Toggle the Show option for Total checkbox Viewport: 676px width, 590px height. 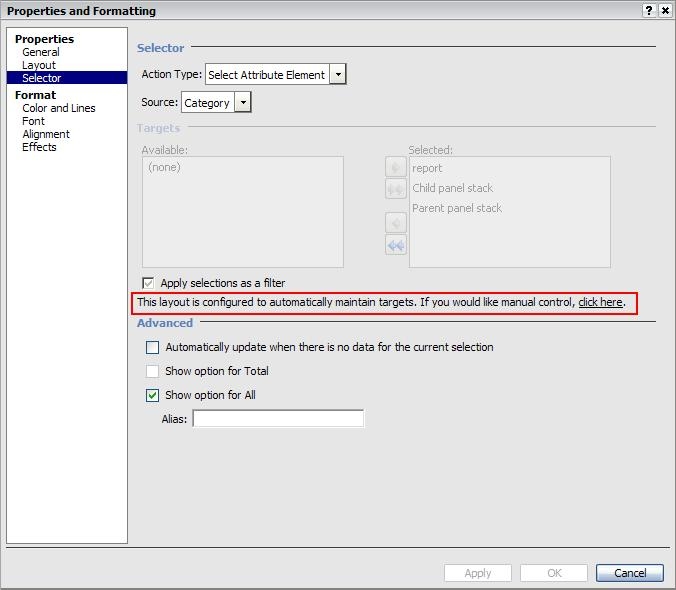point(152,372)
